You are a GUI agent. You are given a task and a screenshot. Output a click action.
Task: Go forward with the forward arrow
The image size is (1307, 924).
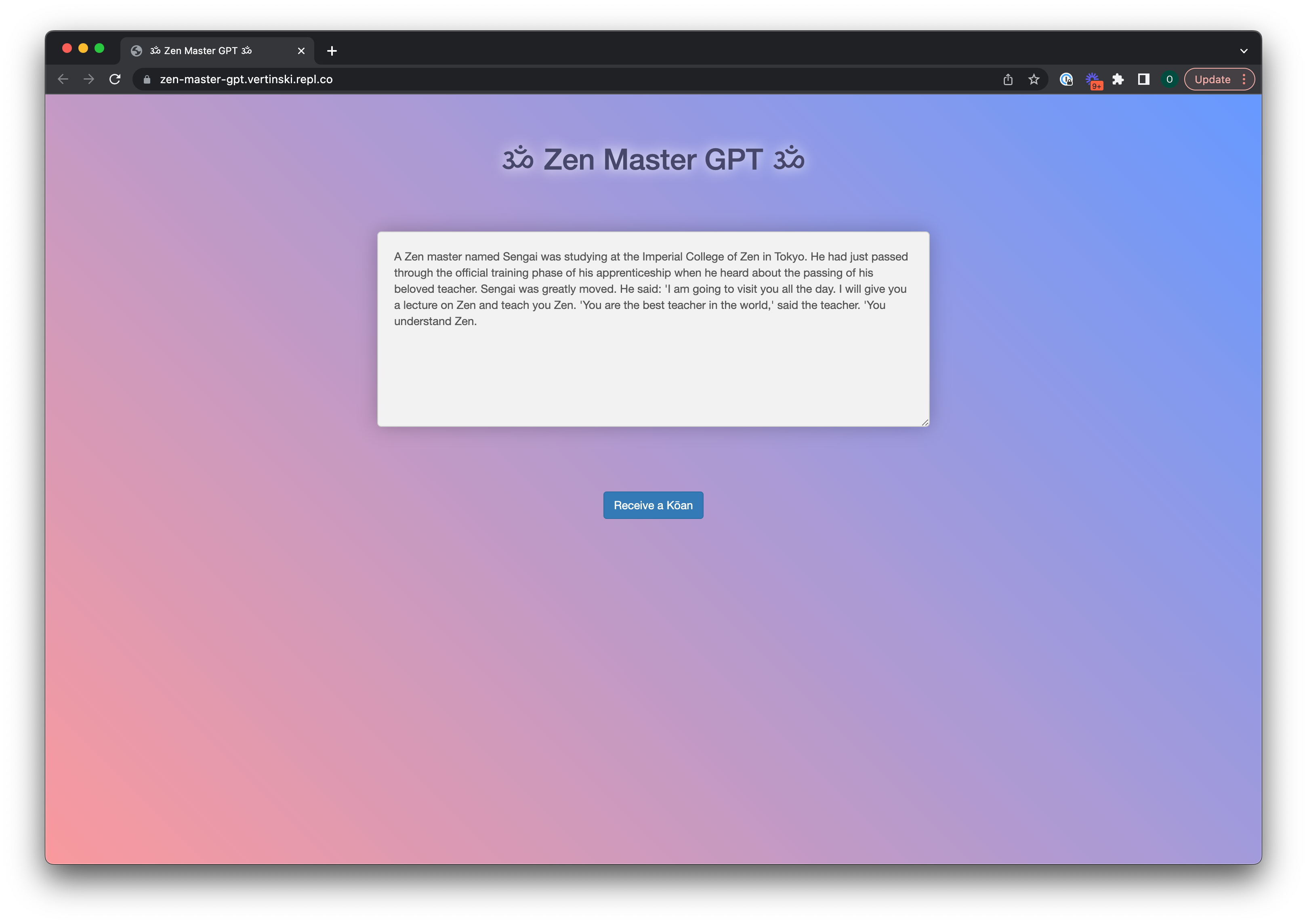(x=89, y=79)
